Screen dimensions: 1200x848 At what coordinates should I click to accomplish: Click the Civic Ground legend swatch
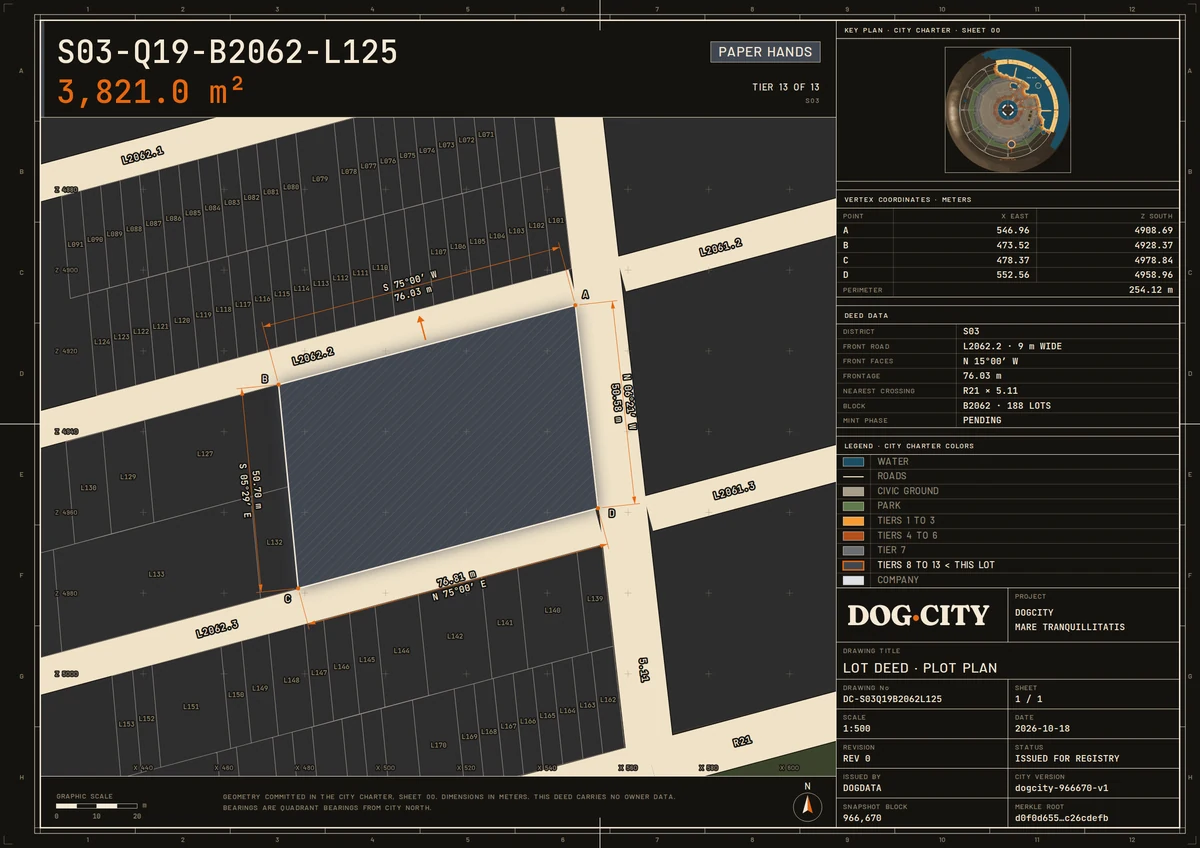pyautogui.click(x=853, y=491)
